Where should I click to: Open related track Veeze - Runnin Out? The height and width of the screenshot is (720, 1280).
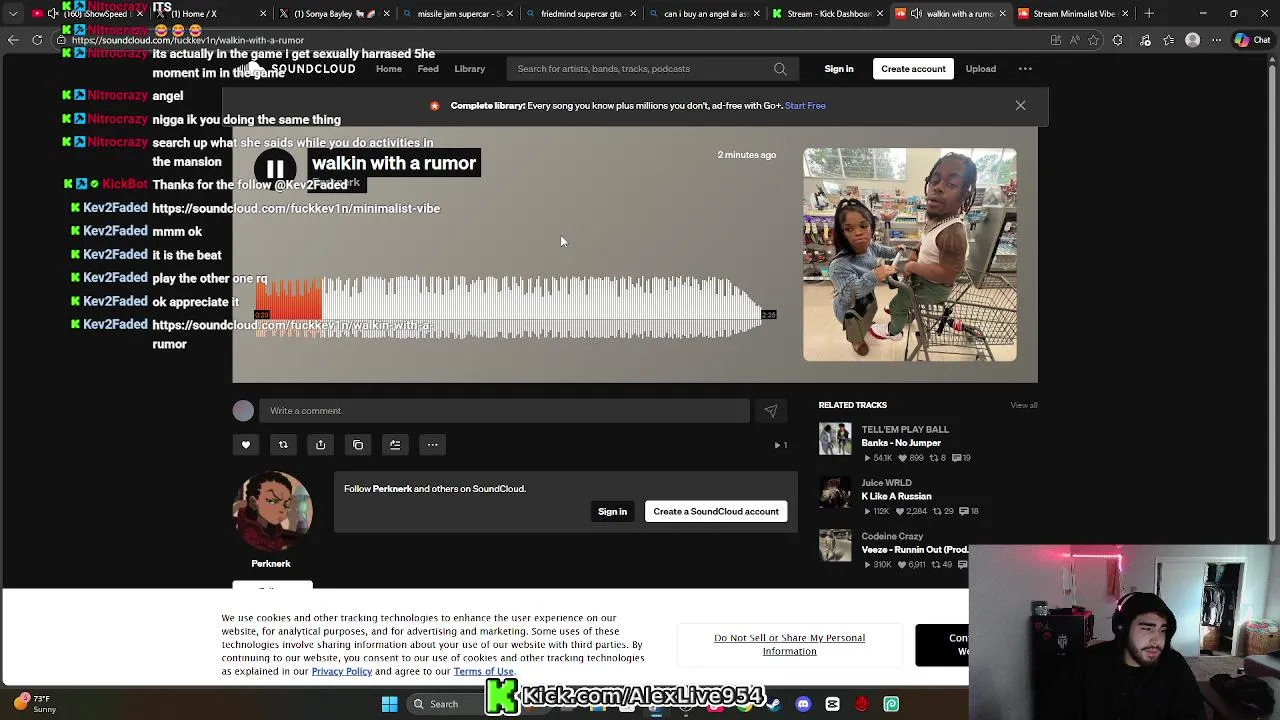coord(914,550)
